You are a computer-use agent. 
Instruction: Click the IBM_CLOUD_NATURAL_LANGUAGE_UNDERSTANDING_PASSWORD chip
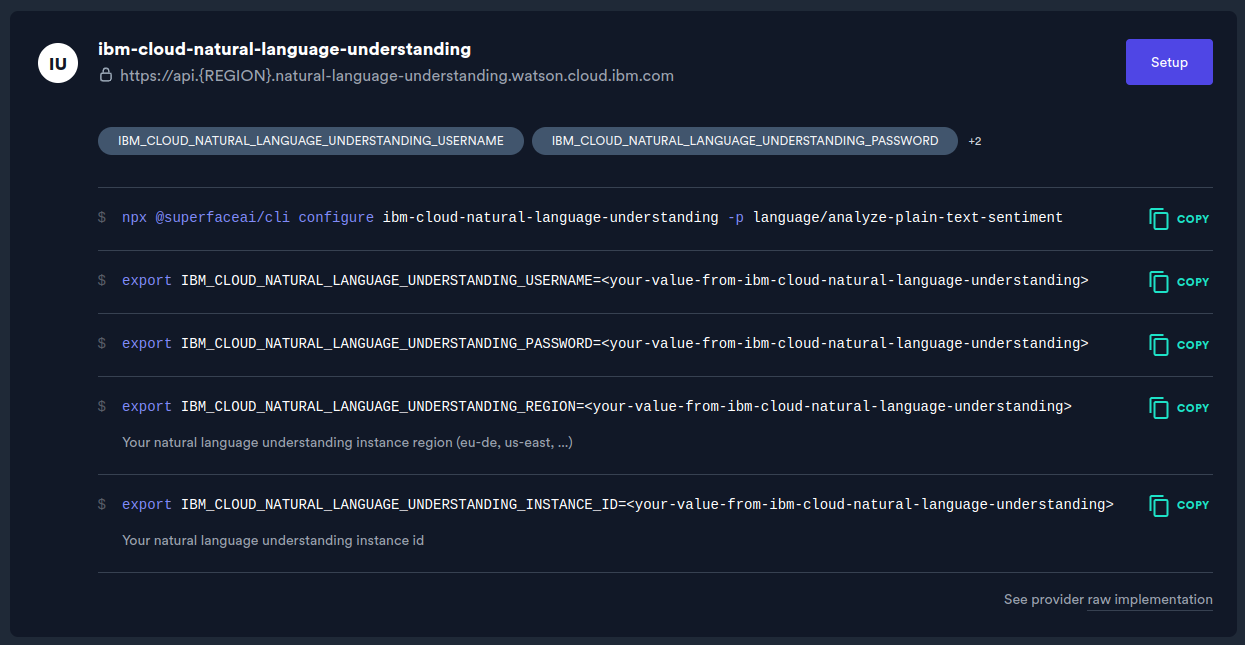tap(744, 141)
